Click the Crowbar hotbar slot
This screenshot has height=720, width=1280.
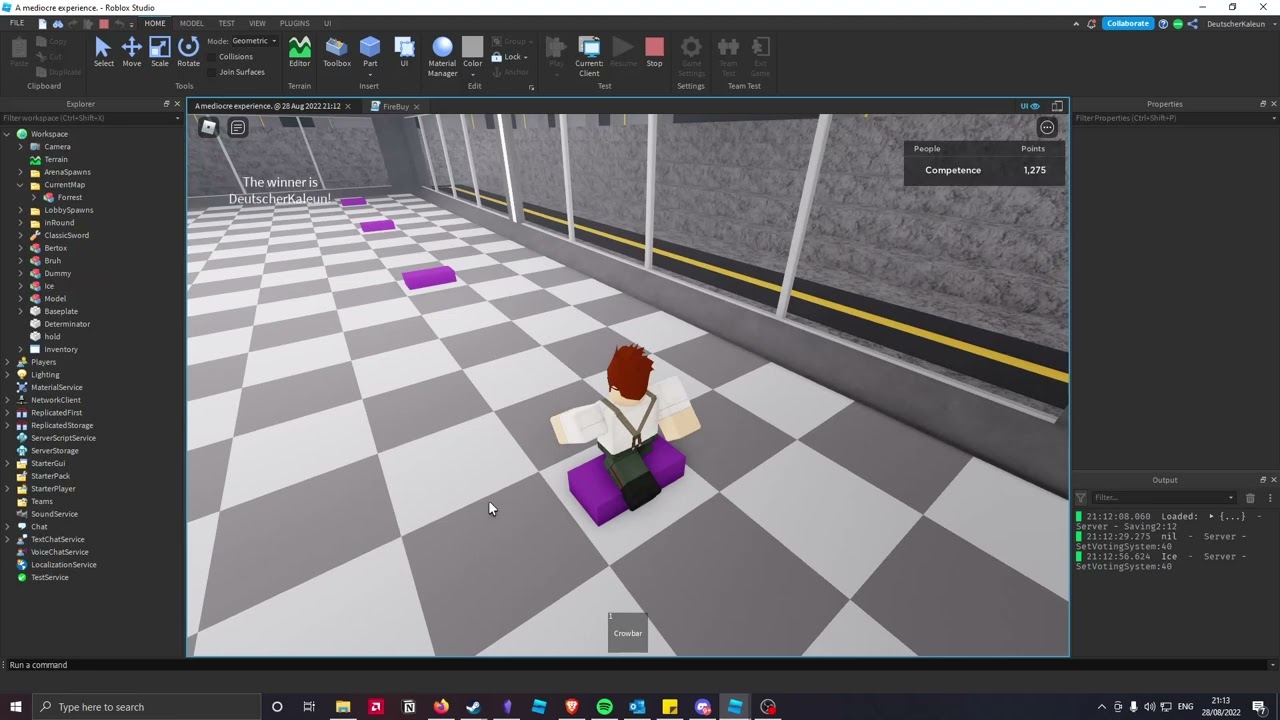[x=628, y=632]
